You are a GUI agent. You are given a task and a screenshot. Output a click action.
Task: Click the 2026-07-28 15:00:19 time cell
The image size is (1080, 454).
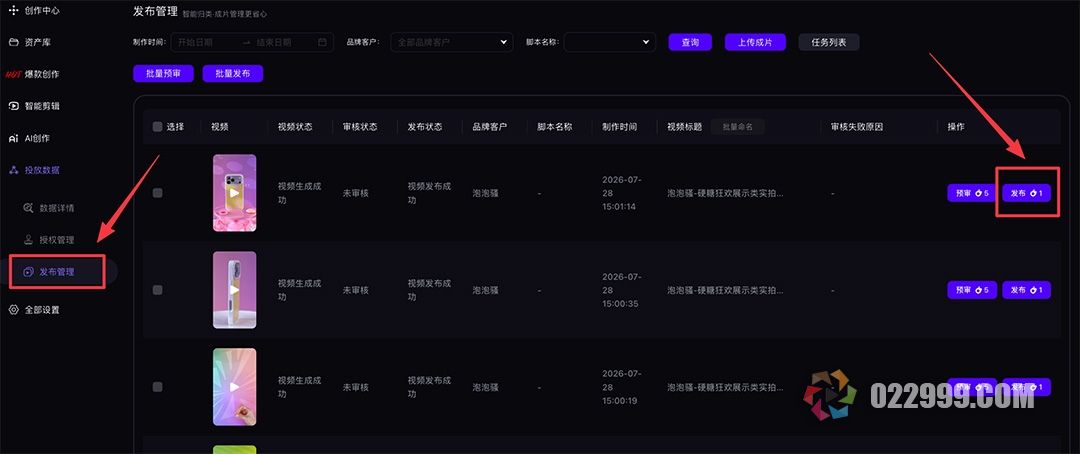622,387
